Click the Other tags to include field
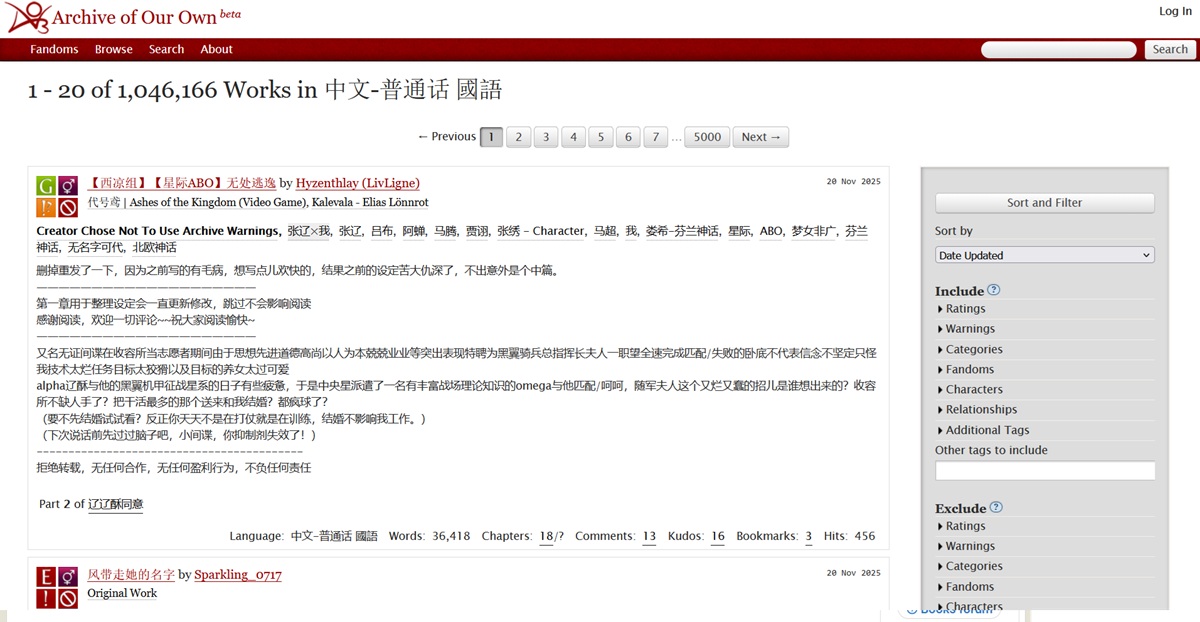This screenshot has width=1200, height=622. (1044, 470)
